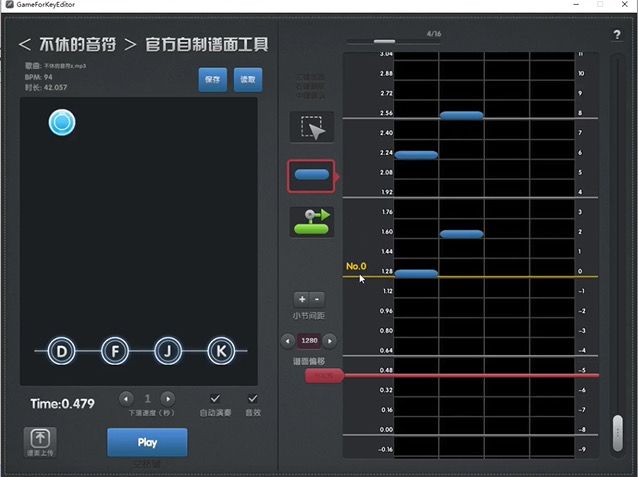This screenshot has height=477, width=638.
Task: Click the blue save button
Action: coord(213,79)
